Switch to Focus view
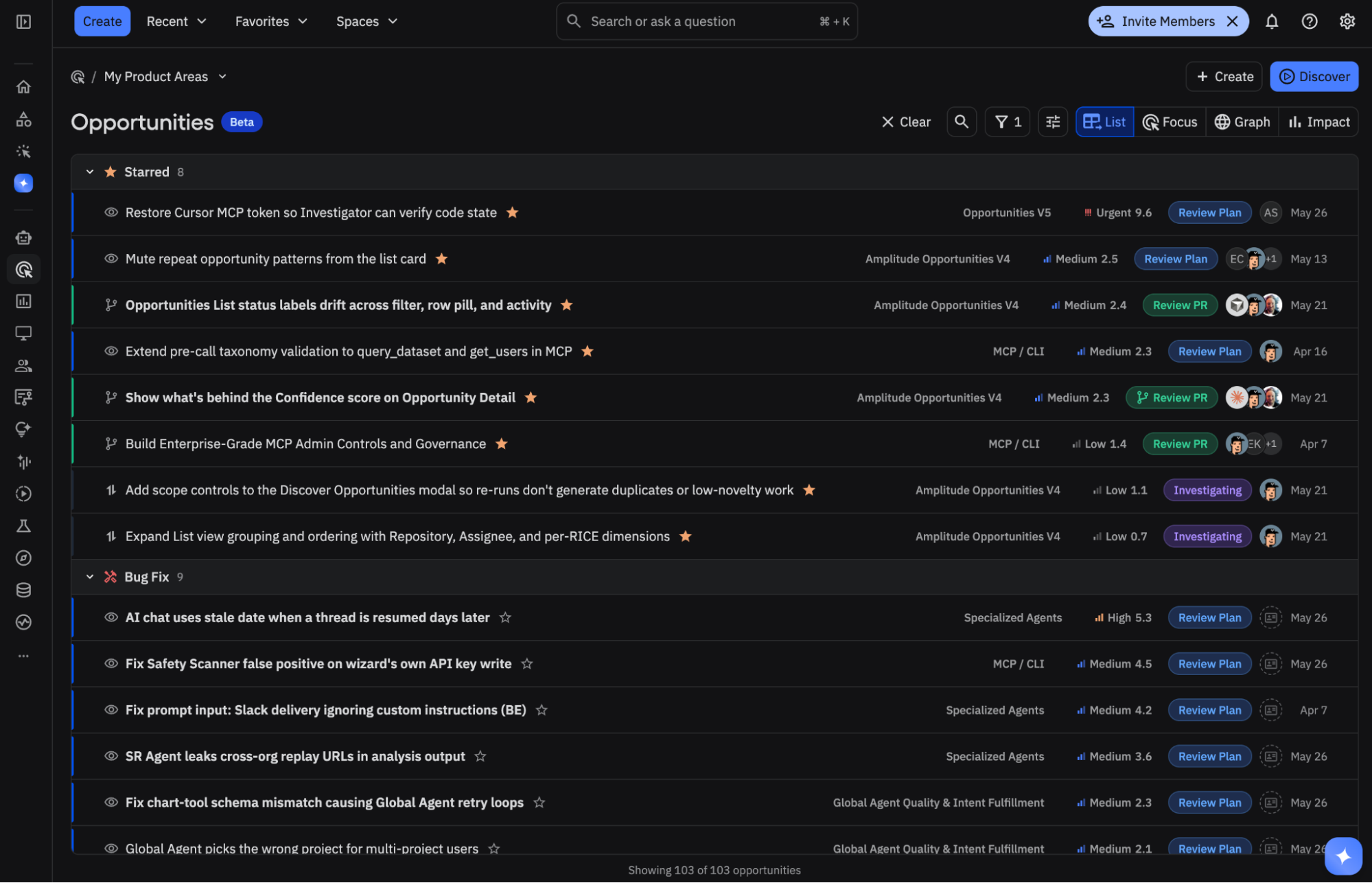The height and width of the screenshot is (883, 1372). [1170, 122]
